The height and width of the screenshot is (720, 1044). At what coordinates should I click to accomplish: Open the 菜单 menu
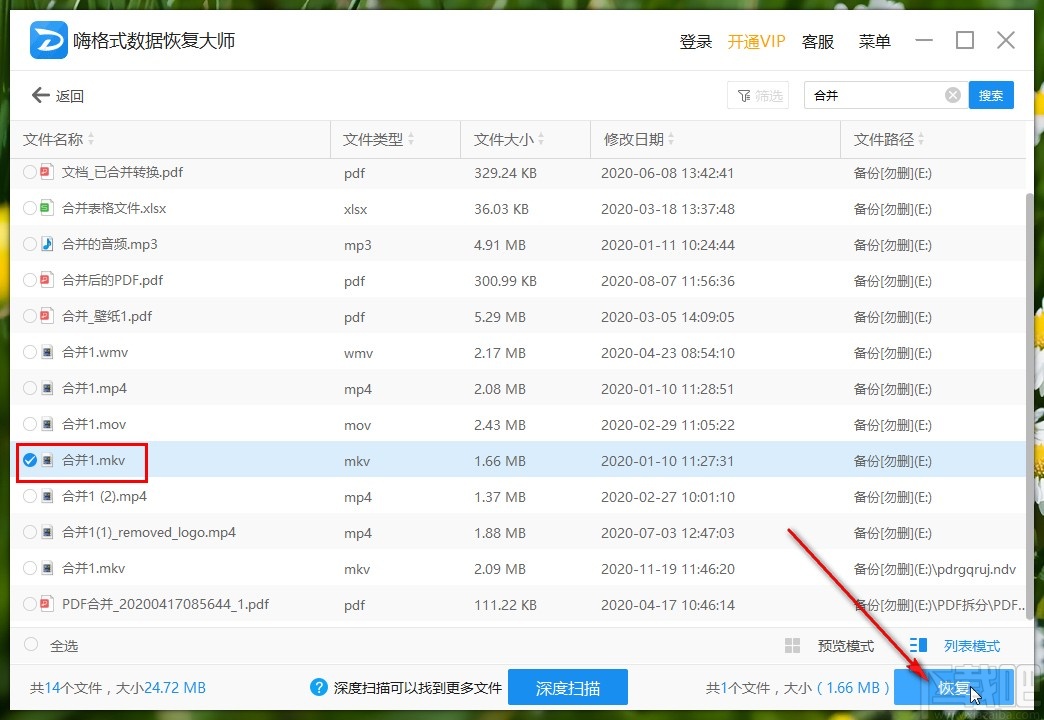coord(874,41)
